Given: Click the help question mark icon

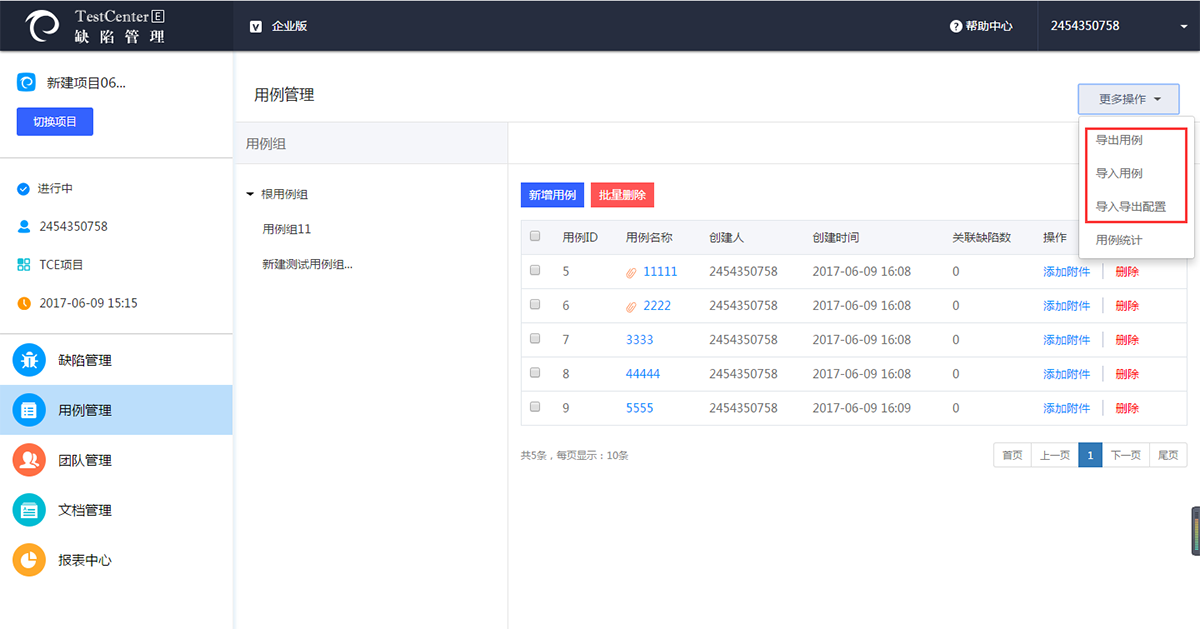Looking at the screenshot, I should click(956, 26).
